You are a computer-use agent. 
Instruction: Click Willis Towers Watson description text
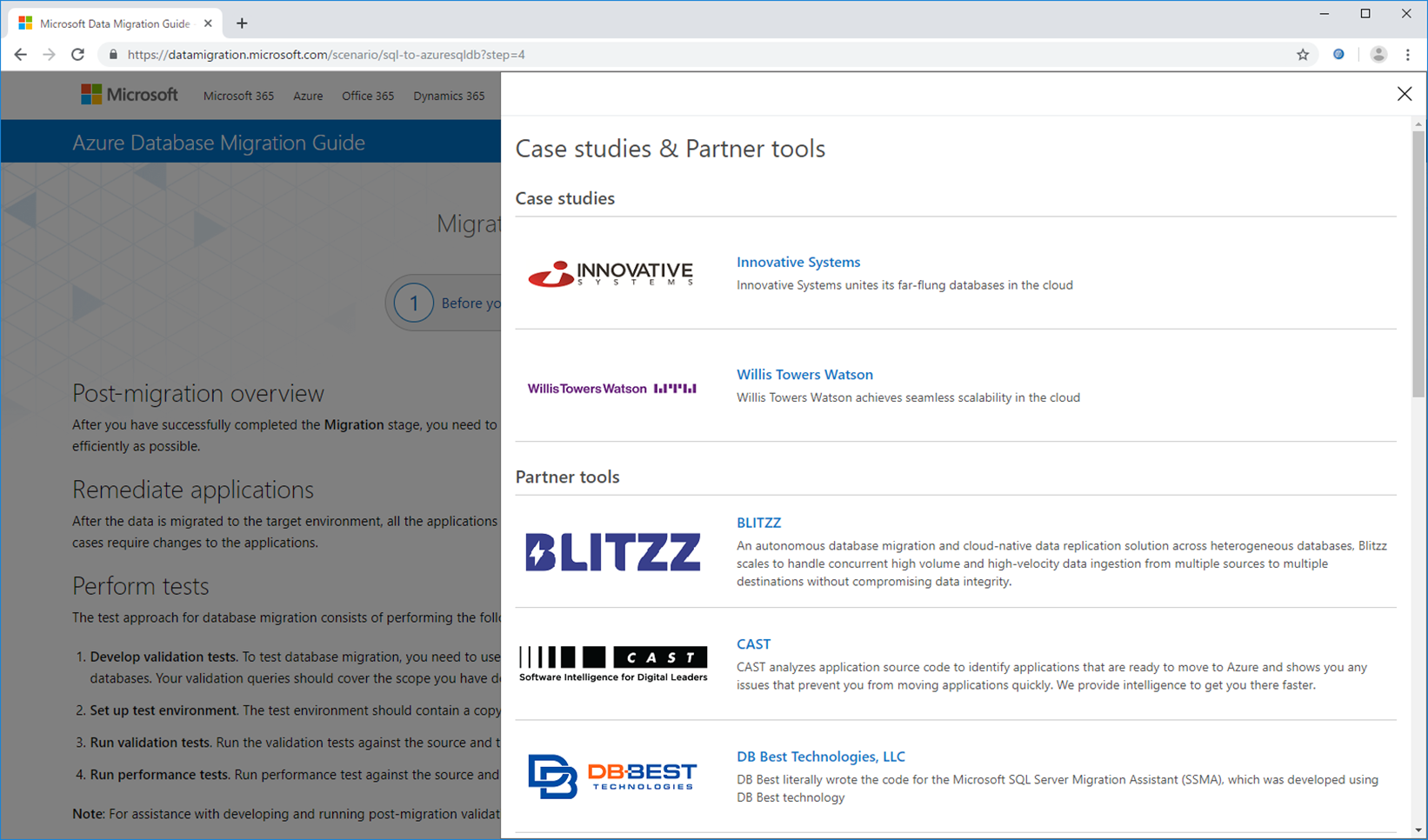908,397
